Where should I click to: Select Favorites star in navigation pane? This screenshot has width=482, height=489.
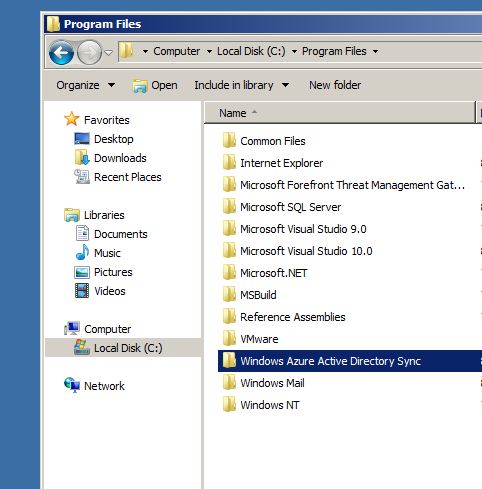[x=72, y=119]
